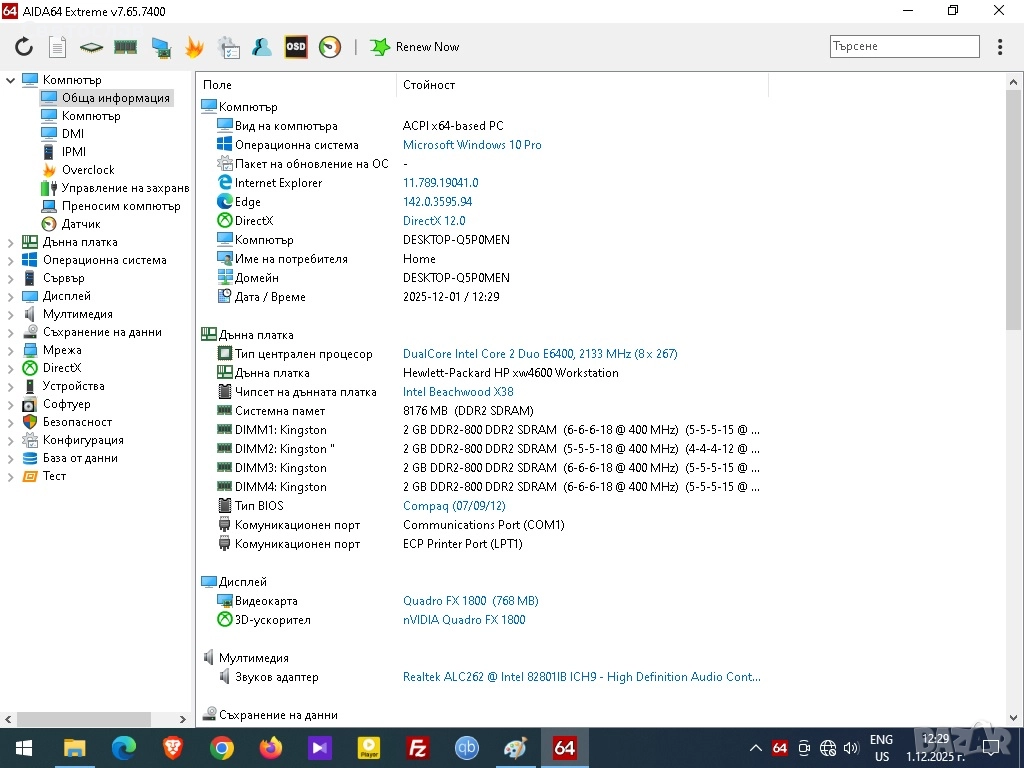Click the Refresh toolbar icon

pos(24,47)
